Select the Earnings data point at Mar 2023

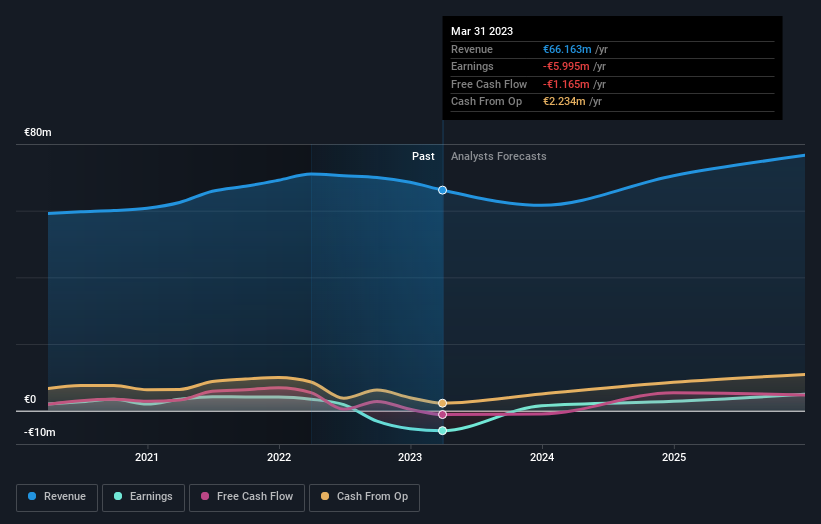pos(442,430)
